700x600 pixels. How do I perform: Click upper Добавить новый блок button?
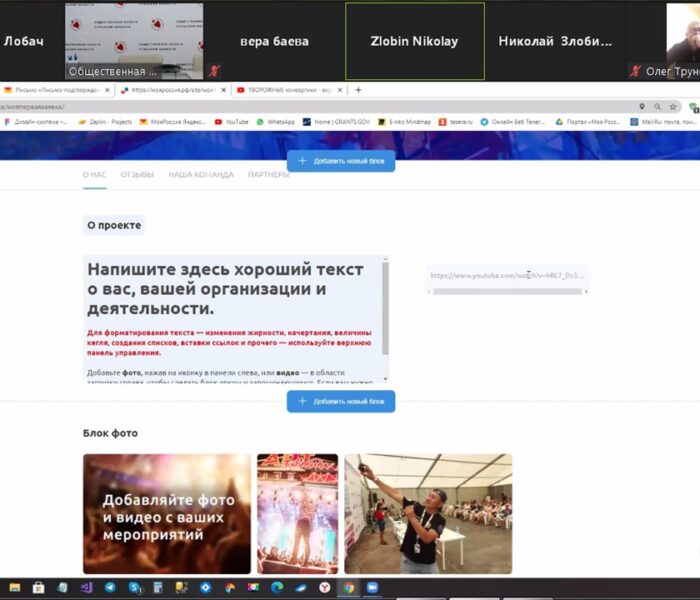341,161
